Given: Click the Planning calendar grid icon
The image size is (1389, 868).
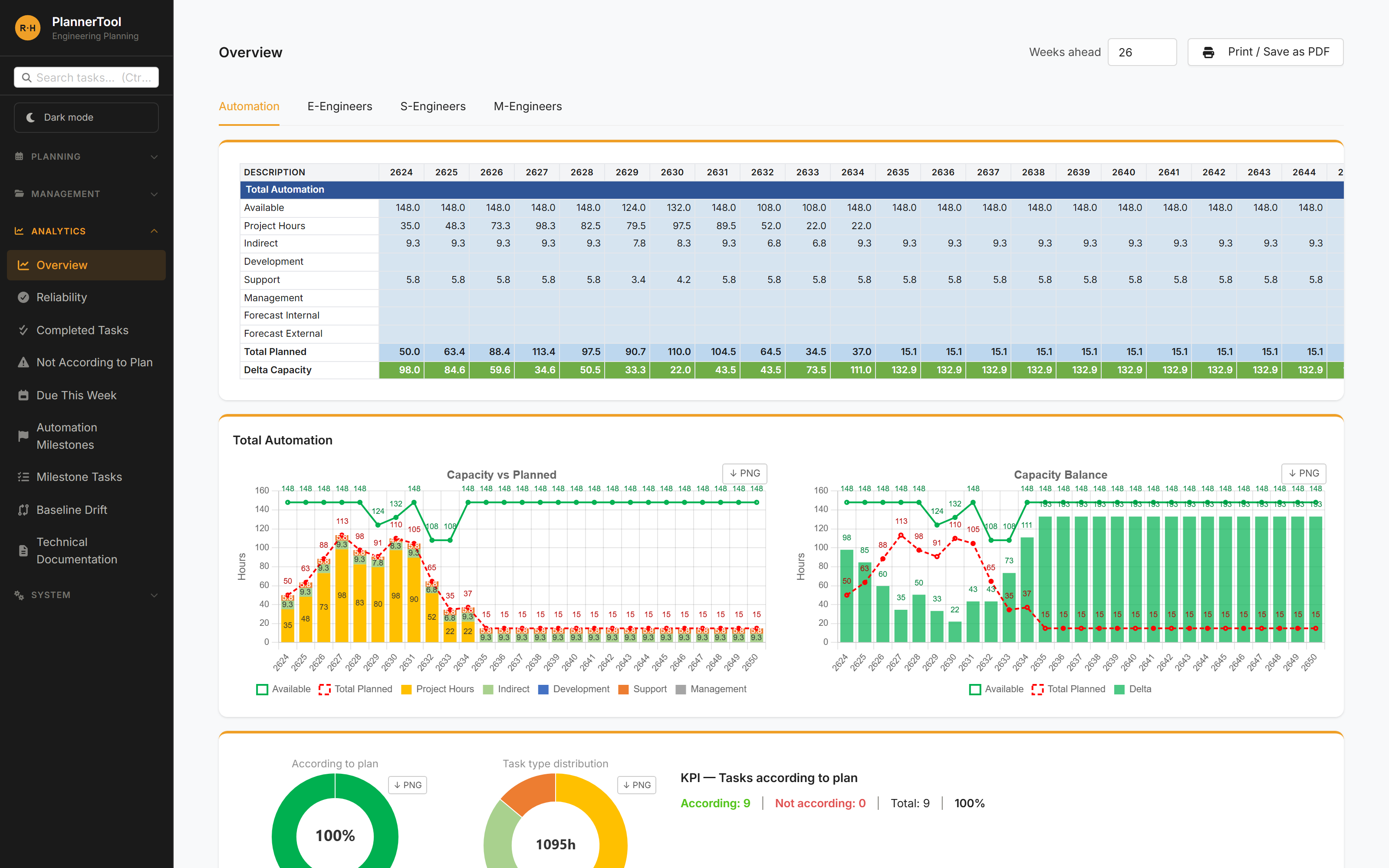Looking at the screenshot, I should [19, 156].
